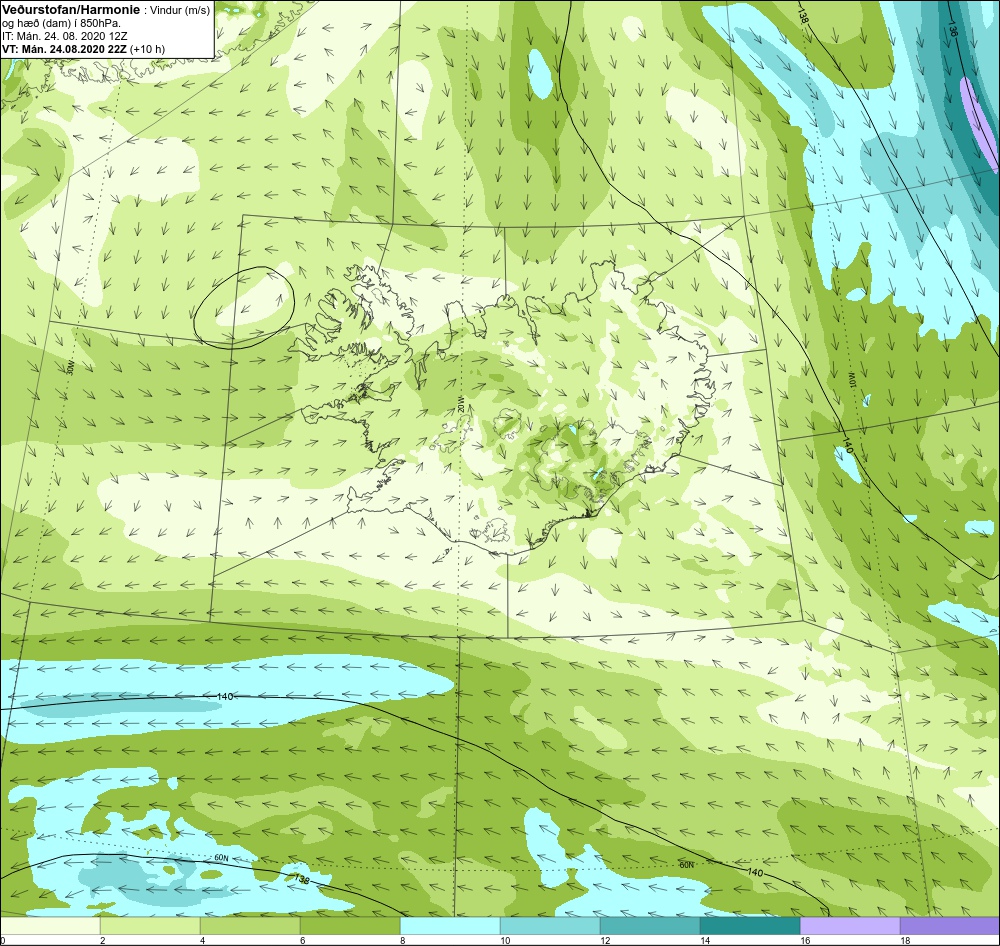Click the legend tick value '8'
Screen dimensions: 1000x946
pos(402,940)
